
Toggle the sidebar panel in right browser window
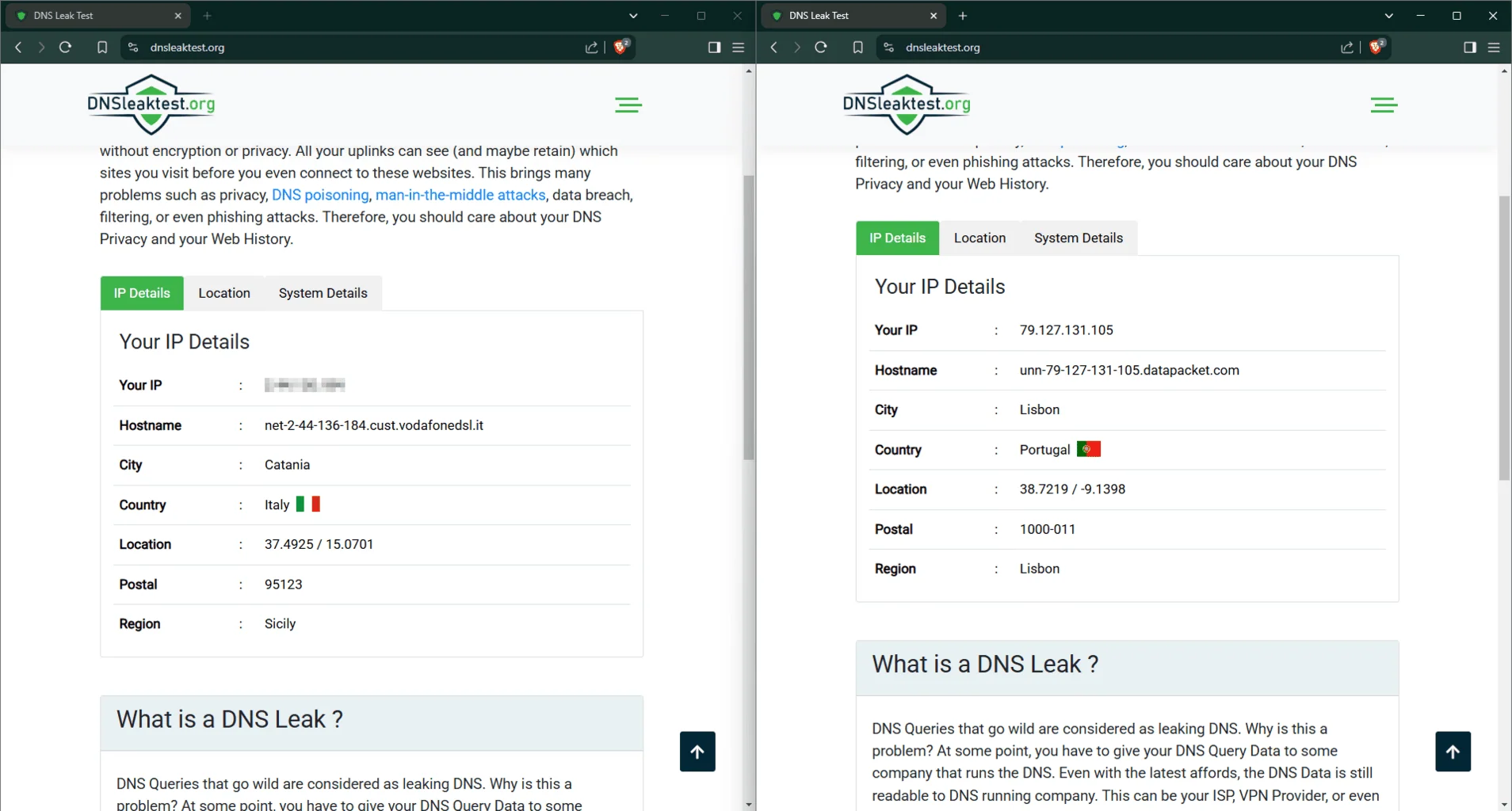point(1469,47)
